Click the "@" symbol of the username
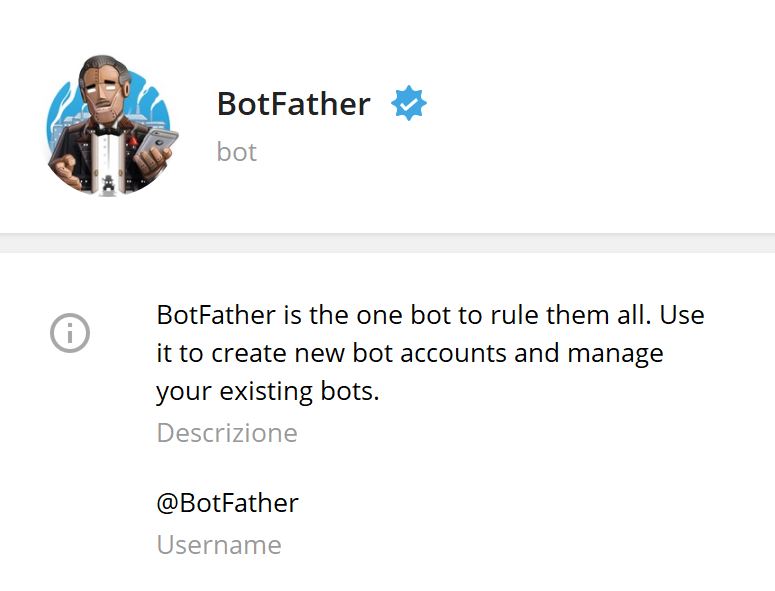Image resolution: width=775 pixels, height=591 pixels. (x=168, y=503)
